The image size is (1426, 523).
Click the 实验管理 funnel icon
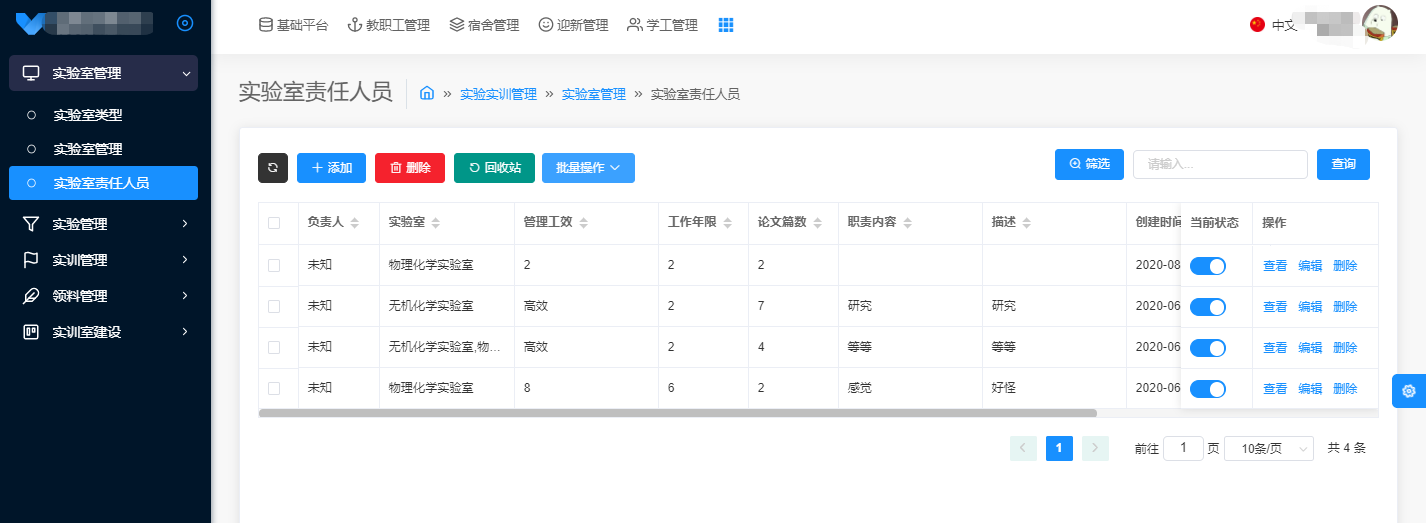coord(31,224)
